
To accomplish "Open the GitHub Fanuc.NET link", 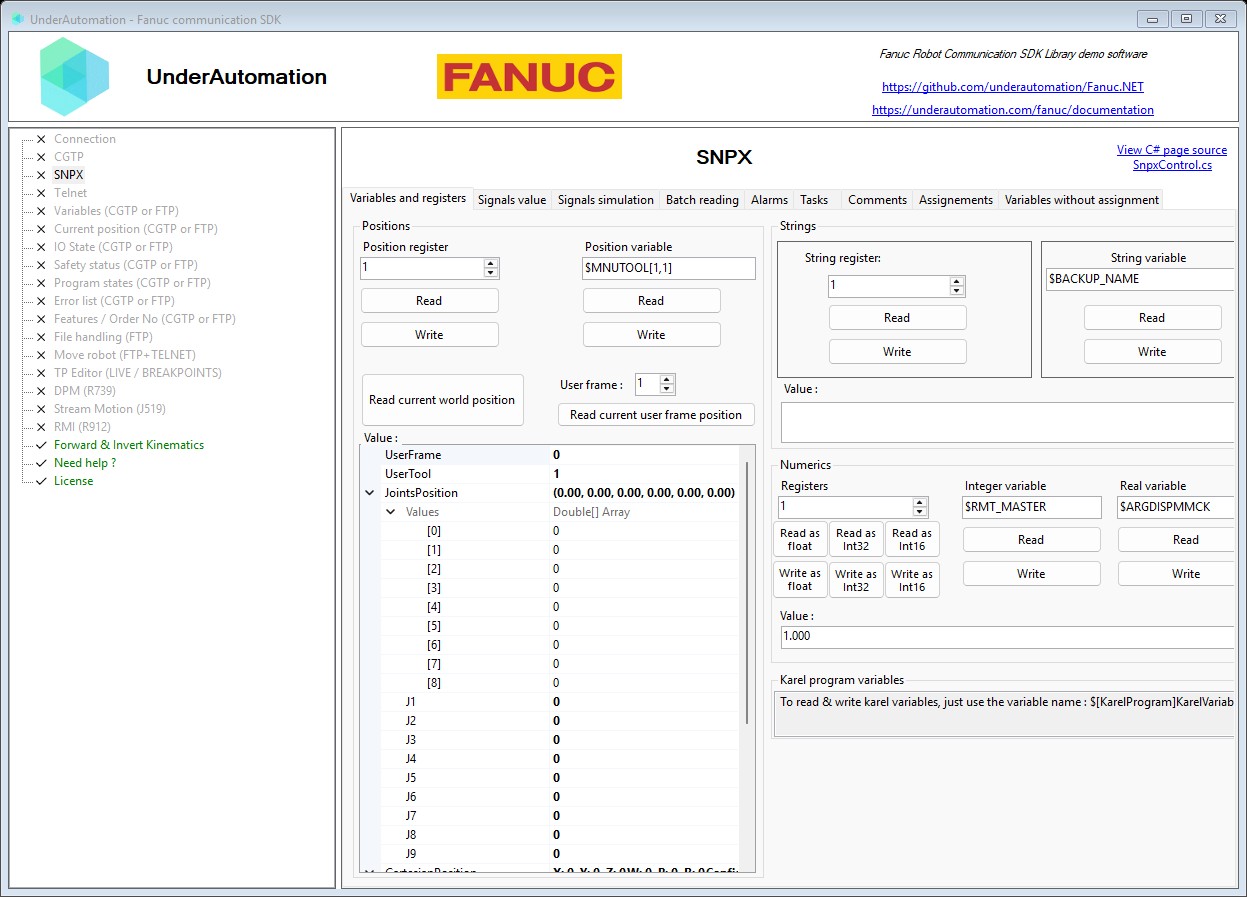I will [1013, 87].
